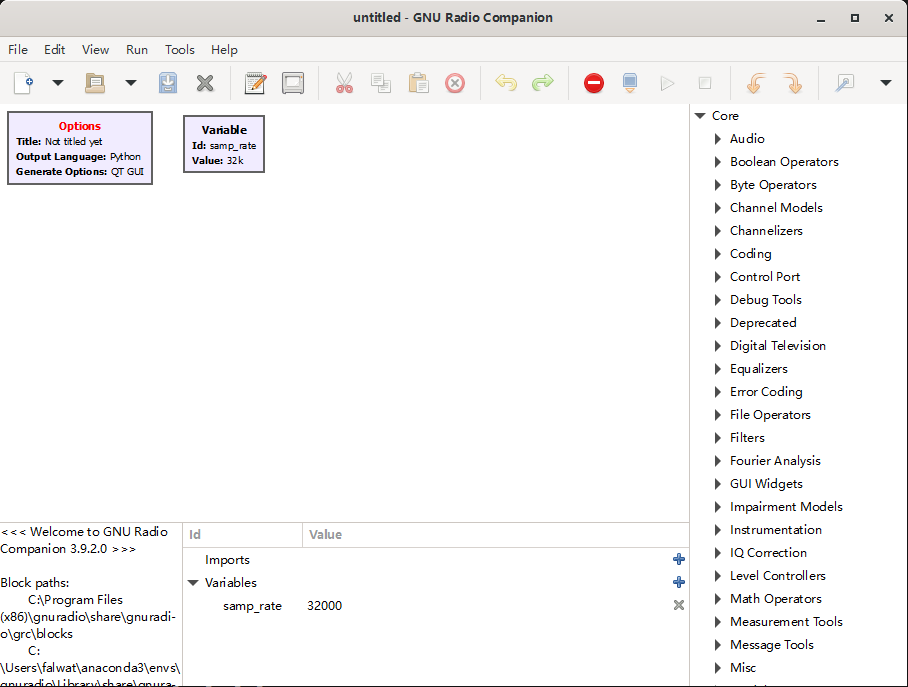
Task: Expand the Equalizers category
Action: tap(717, 369)
